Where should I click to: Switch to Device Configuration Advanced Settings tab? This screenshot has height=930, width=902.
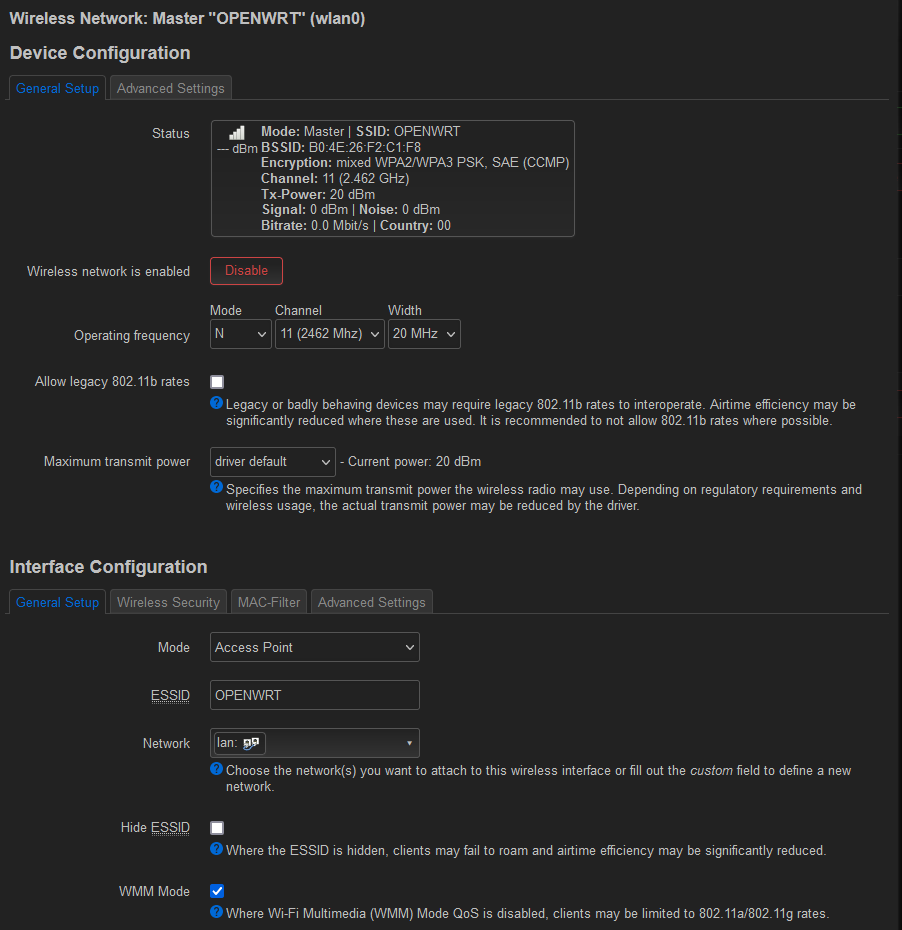pos(171,88)
